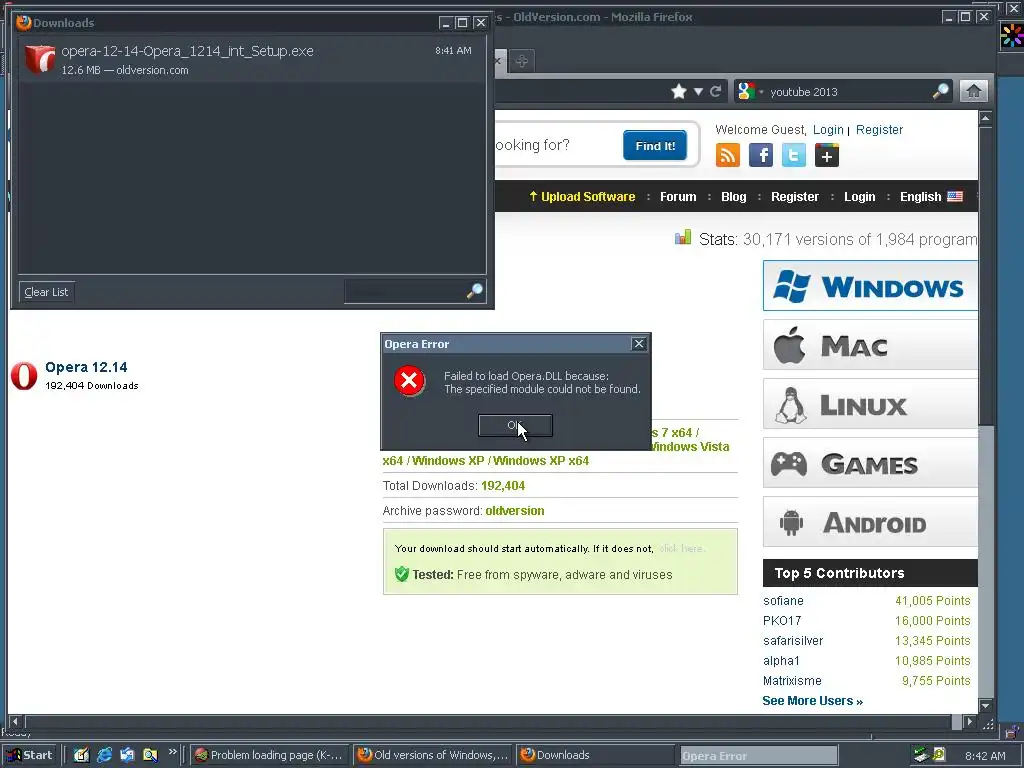The height and width of the screenshot is (768, 1024).
Task: Select the Mac category banner
Action: click(x=871, y=345)
